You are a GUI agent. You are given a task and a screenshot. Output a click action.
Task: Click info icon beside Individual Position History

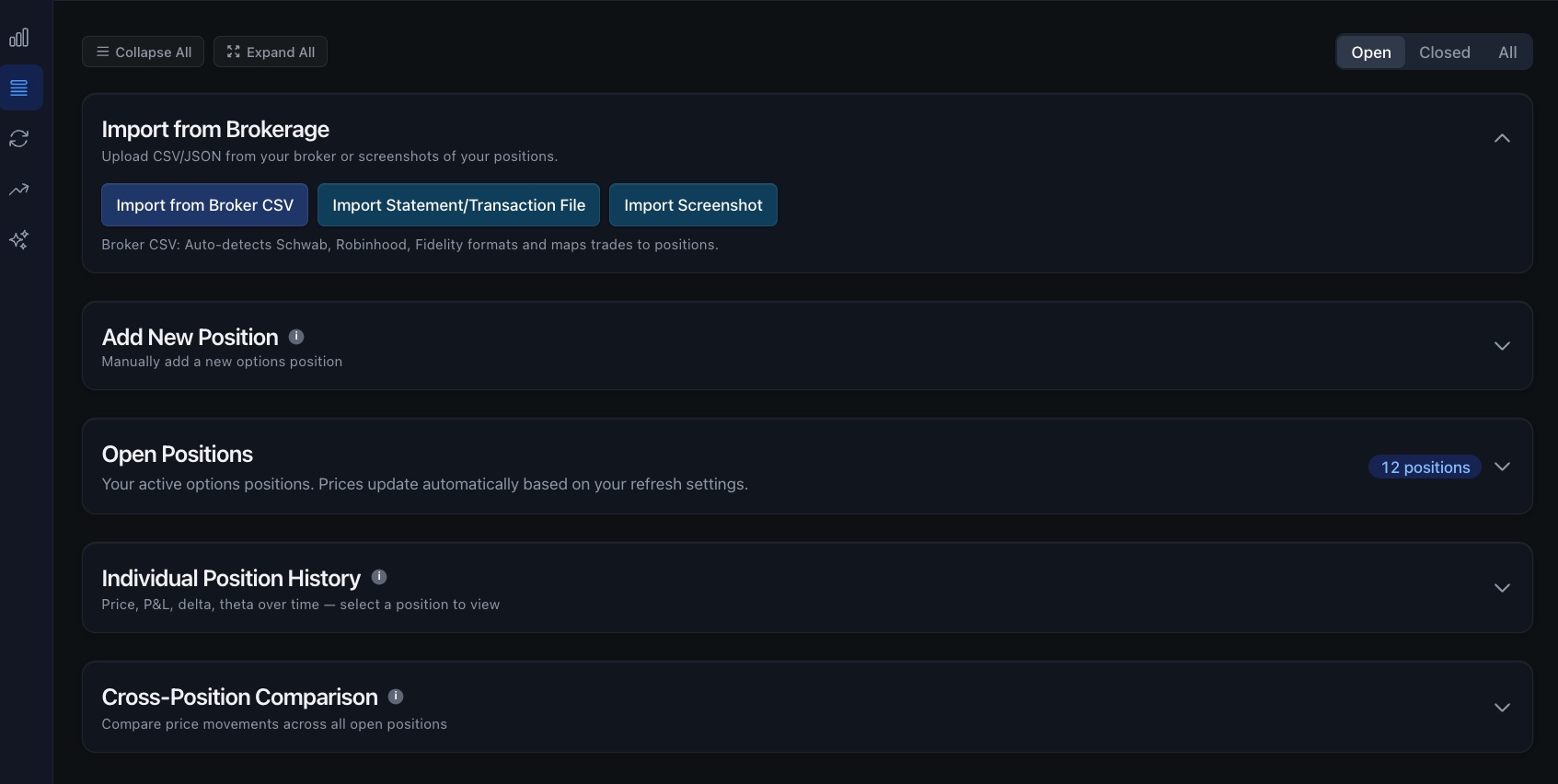click(379, 577)
